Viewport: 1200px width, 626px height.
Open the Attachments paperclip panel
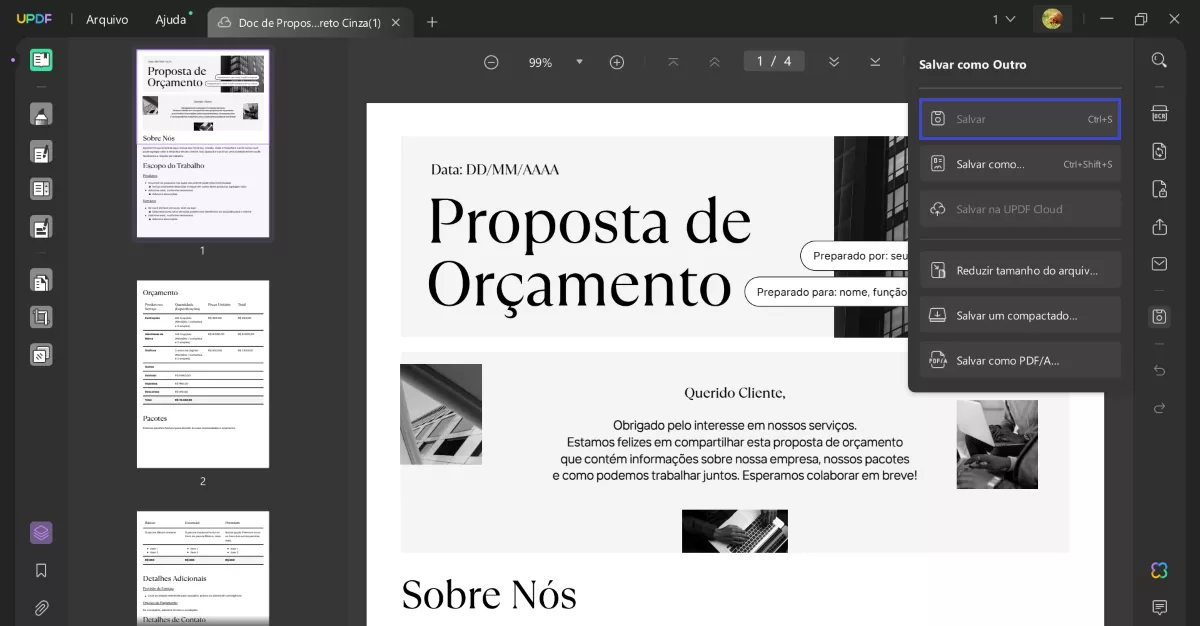tap(41, 607)
